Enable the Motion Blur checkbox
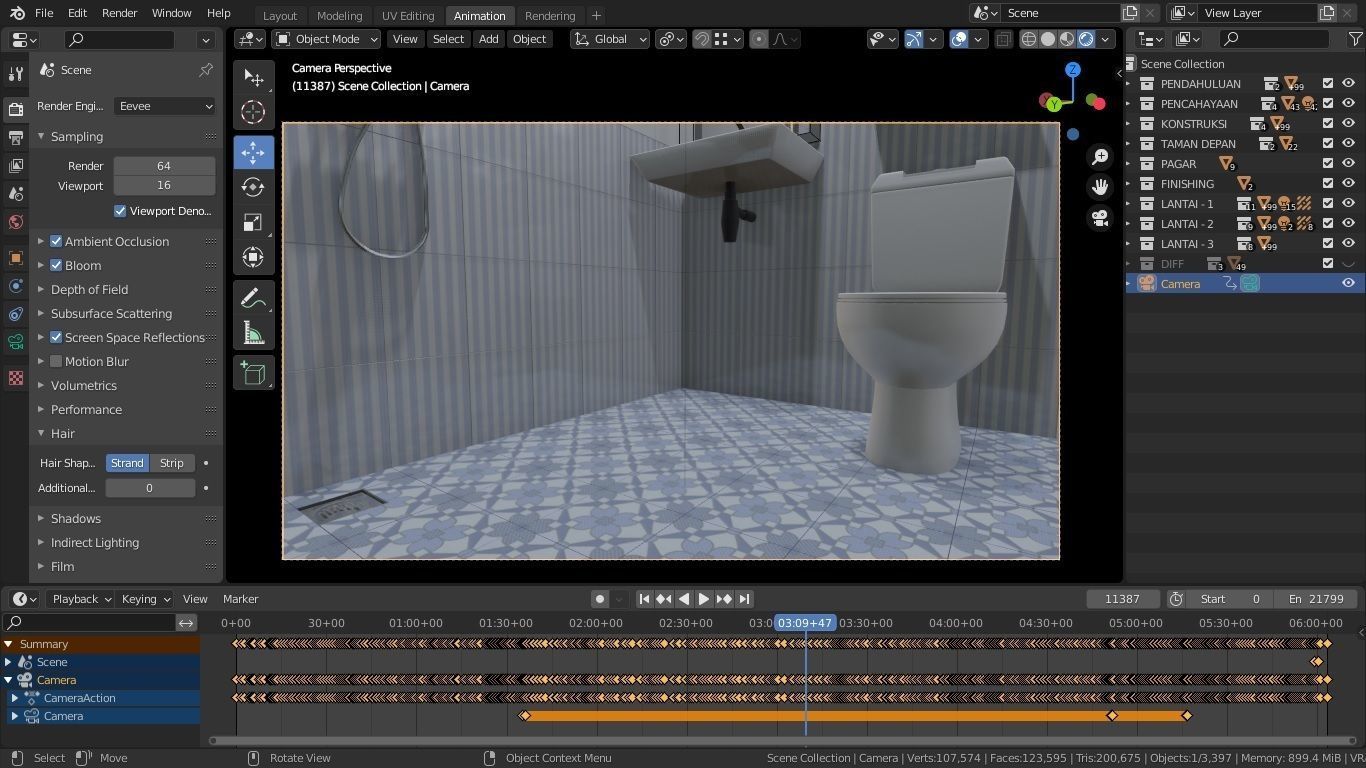 (56, 361)
